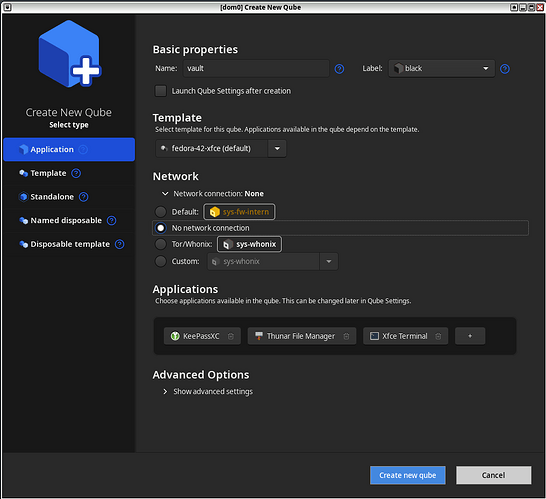Click the Applications section heading
Screen dimensions: 546x499
tap(185, 289)
